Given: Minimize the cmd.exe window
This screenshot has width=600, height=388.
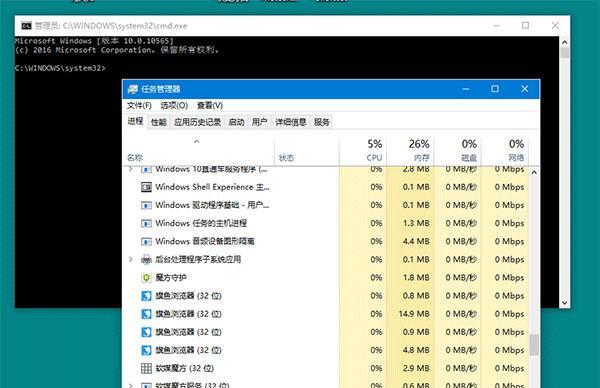Looking at the screenshot, I should pyautogui.click(x=496, y=26).
